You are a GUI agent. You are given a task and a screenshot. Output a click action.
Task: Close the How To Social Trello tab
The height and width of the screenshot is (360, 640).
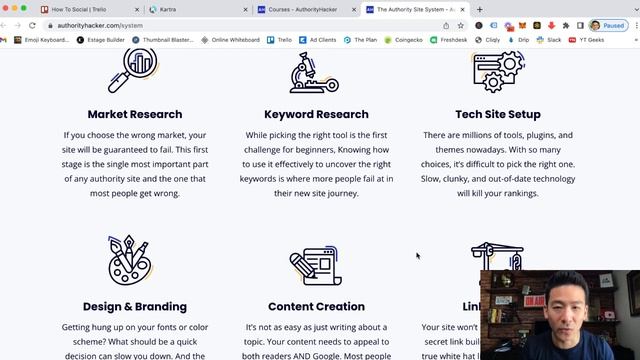pyautogui.click(x=137, y=9)
